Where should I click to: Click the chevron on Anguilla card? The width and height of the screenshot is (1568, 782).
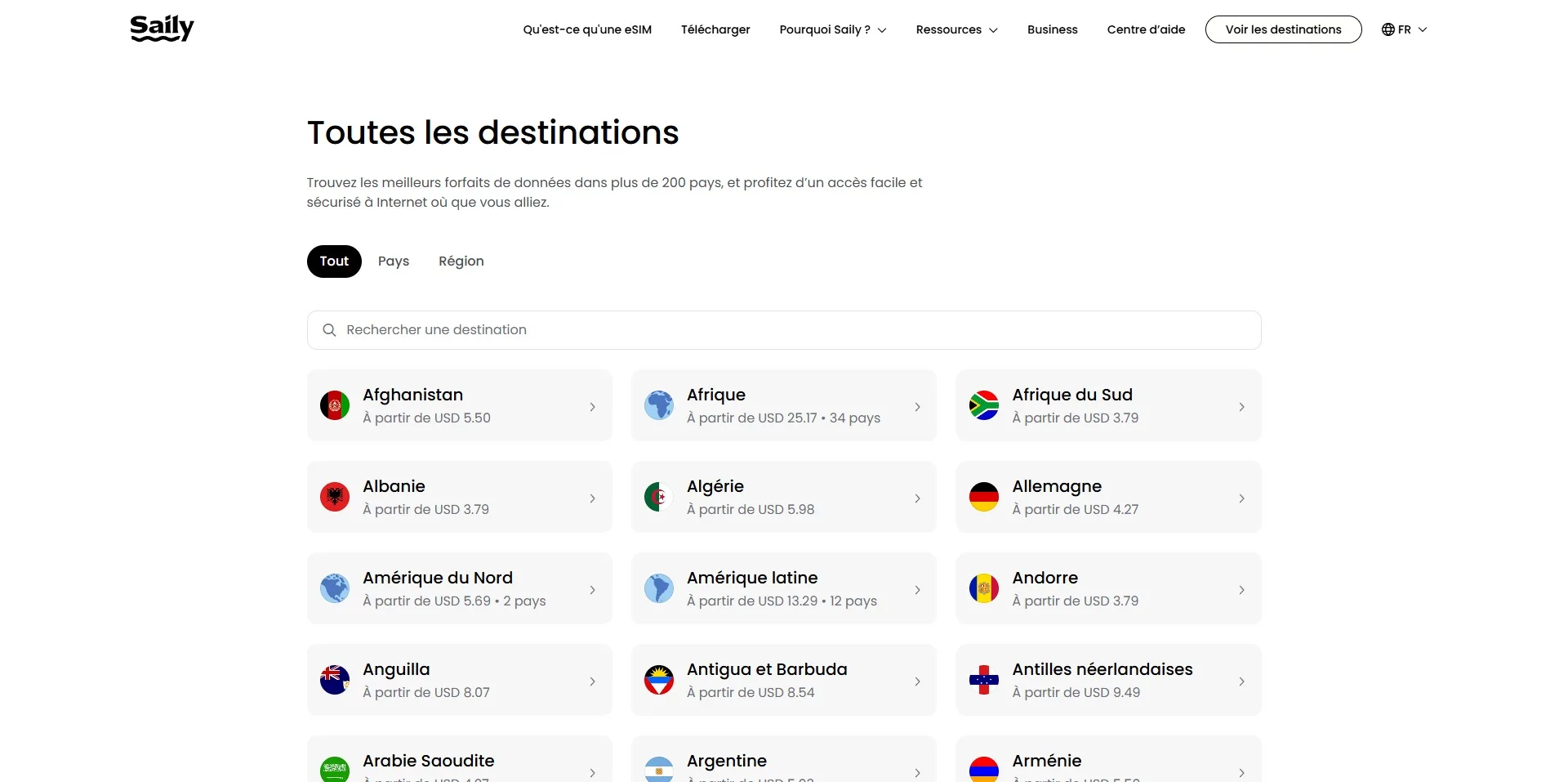(593, 681)
